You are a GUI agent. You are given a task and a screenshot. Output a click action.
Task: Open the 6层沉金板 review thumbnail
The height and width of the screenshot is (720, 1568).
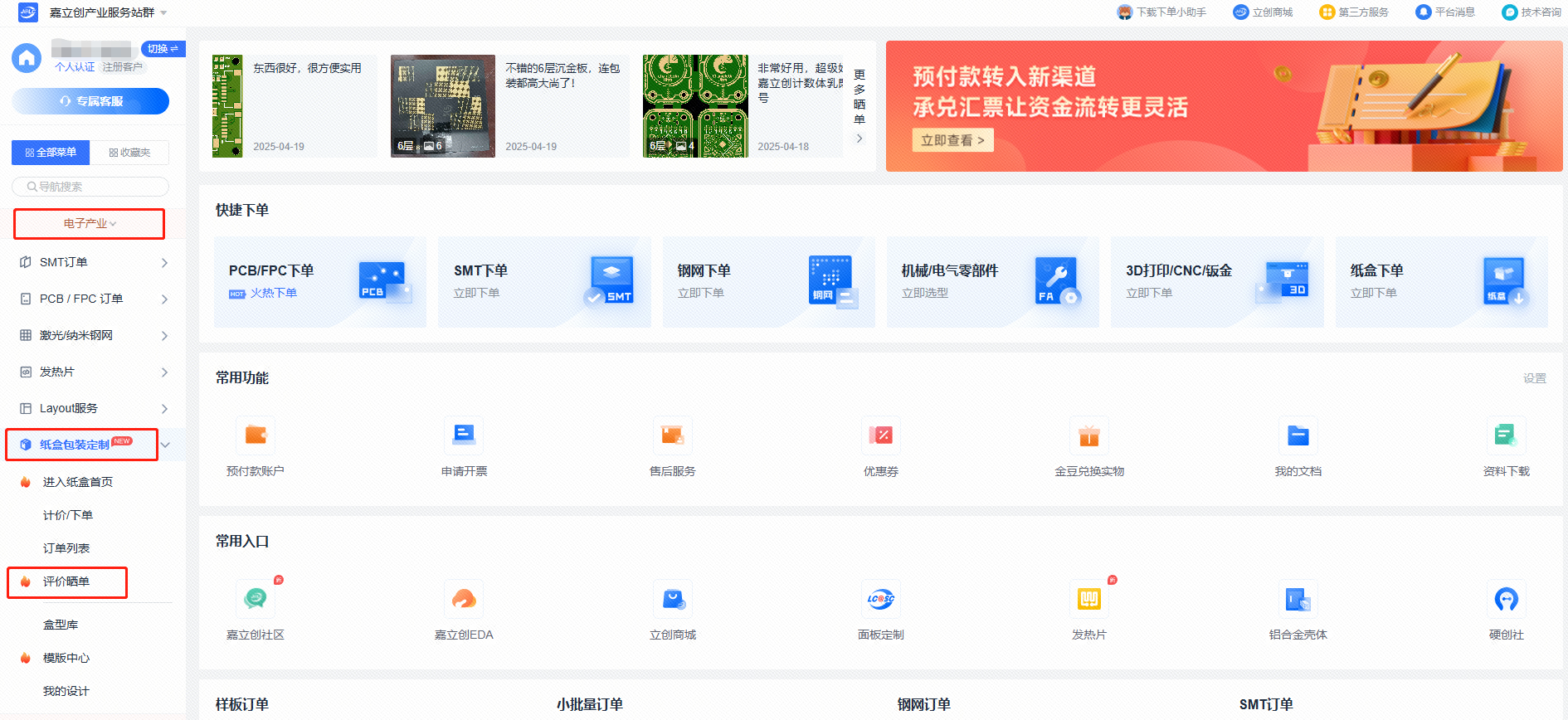pos(443,106)
